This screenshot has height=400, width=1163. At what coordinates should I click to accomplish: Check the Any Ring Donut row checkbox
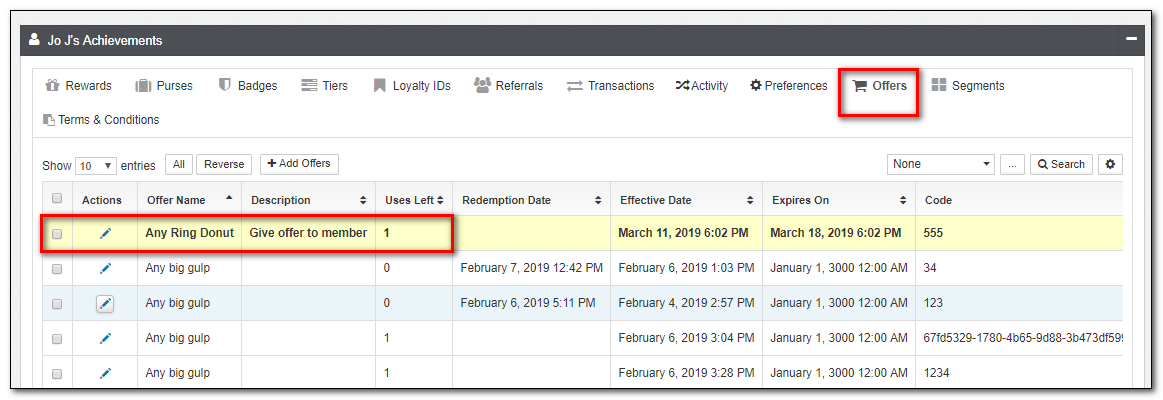point(57,234)
